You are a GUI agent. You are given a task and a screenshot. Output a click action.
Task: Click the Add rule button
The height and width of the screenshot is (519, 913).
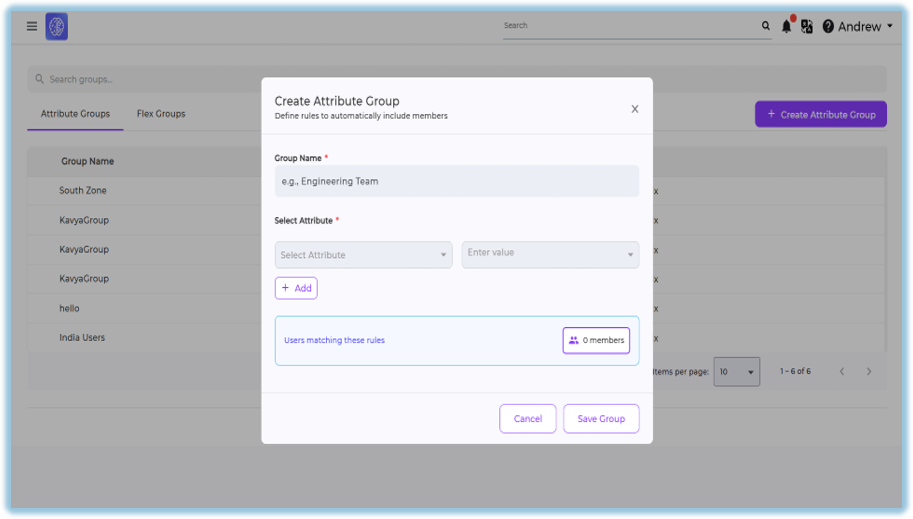click(296, 288)
